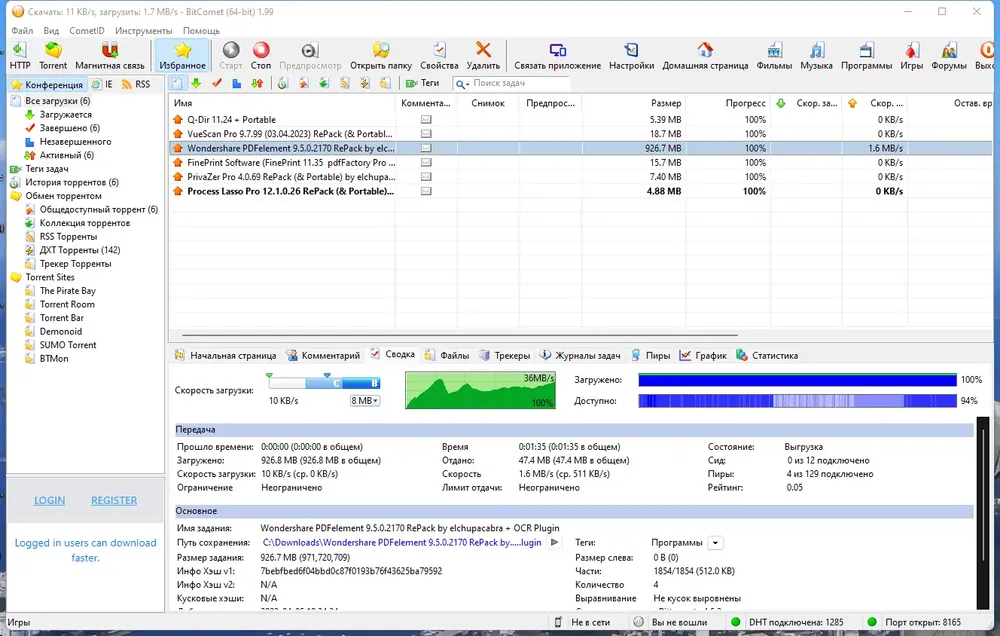
Task: Open Настройки settings from the toolbar
Action: (x=631, y=55)
